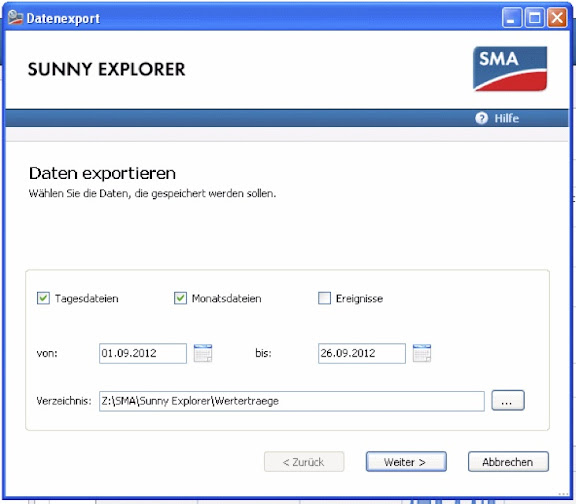
Task: Uncheck the Monatsdateien checkbox
Action: (x=180, y=298)
